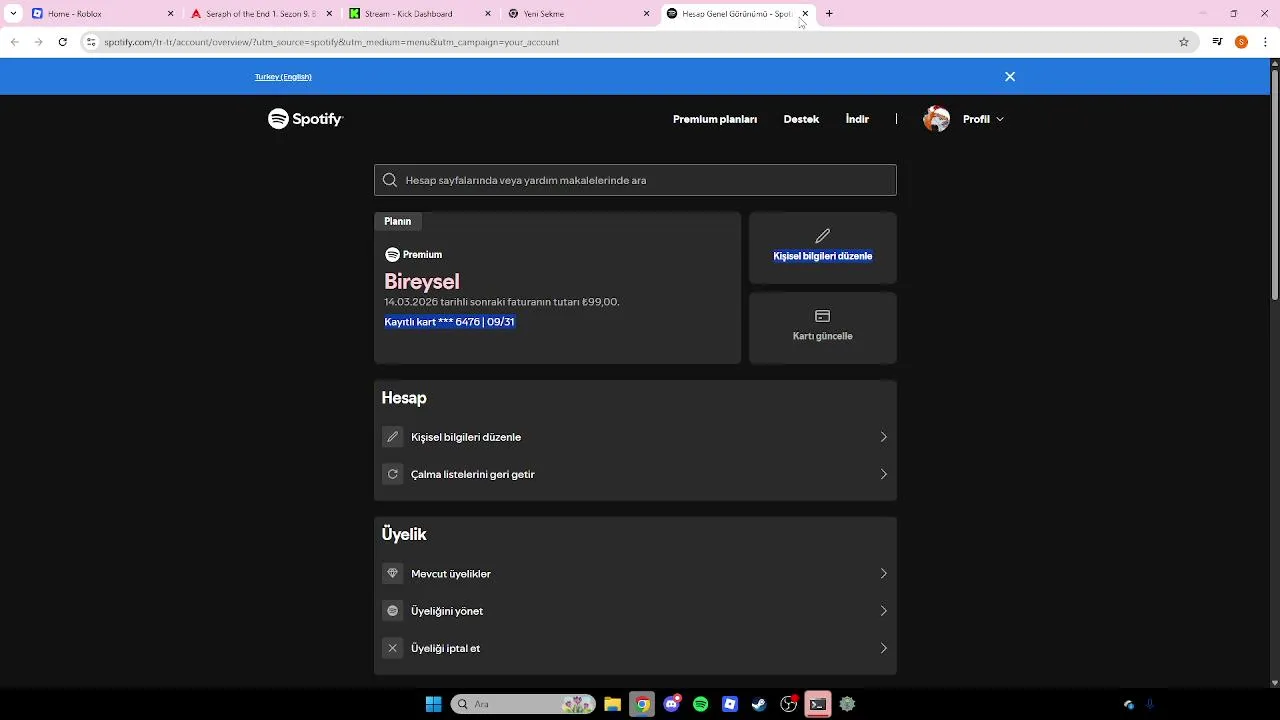Screen dimensions: 1280x720
Task: Go back with browser back arrow
Action: click(15, 42)
